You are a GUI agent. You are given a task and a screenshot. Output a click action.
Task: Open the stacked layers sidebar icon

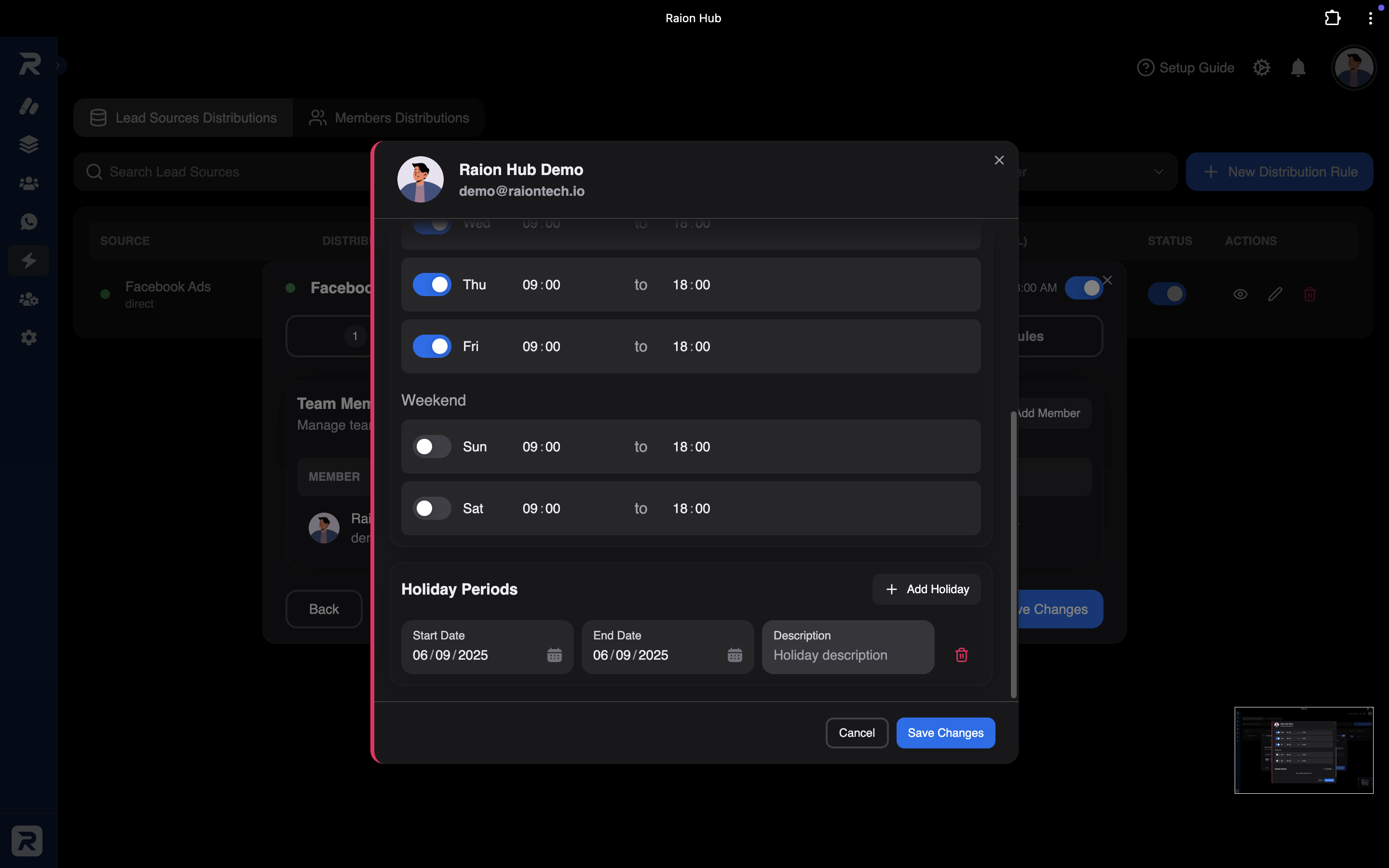29,144
